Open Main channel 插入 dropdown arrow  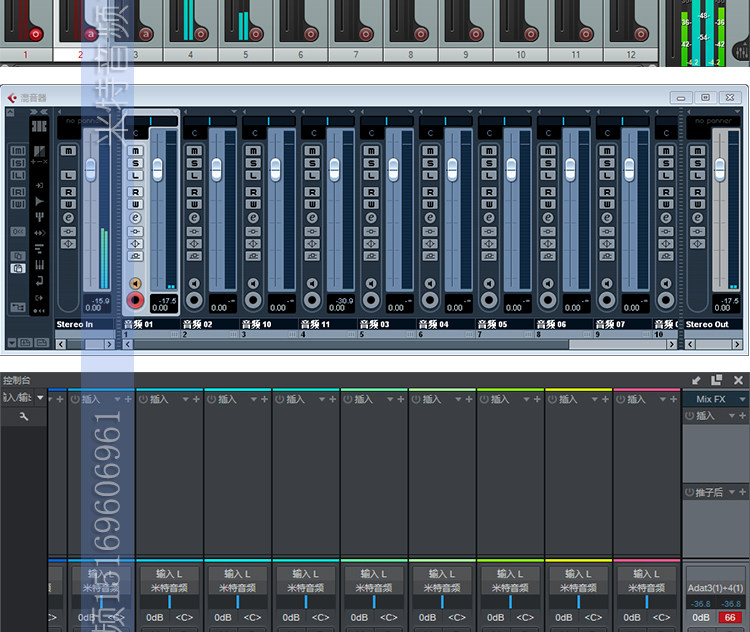(732, 415)
